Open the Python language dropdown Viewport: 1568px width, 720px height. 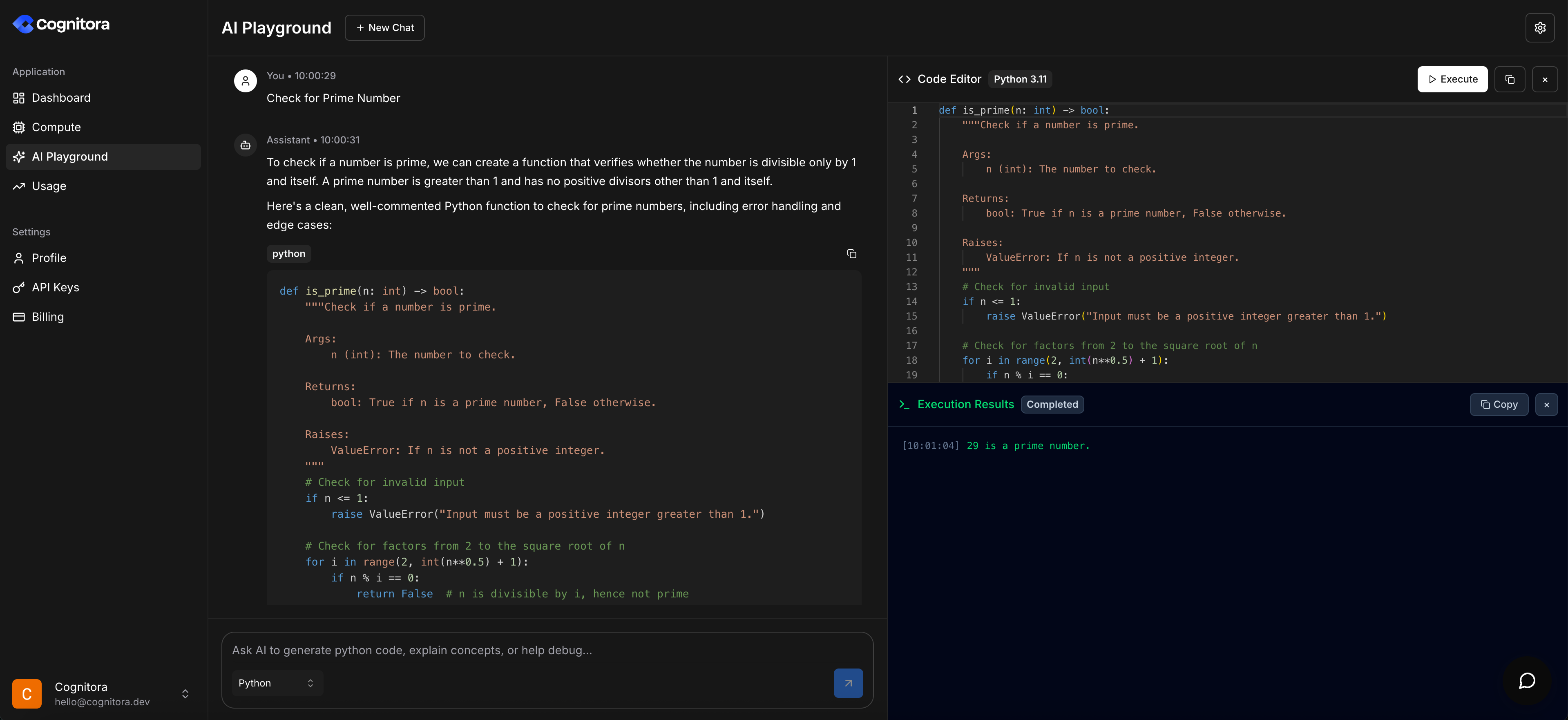pos(277,683)
